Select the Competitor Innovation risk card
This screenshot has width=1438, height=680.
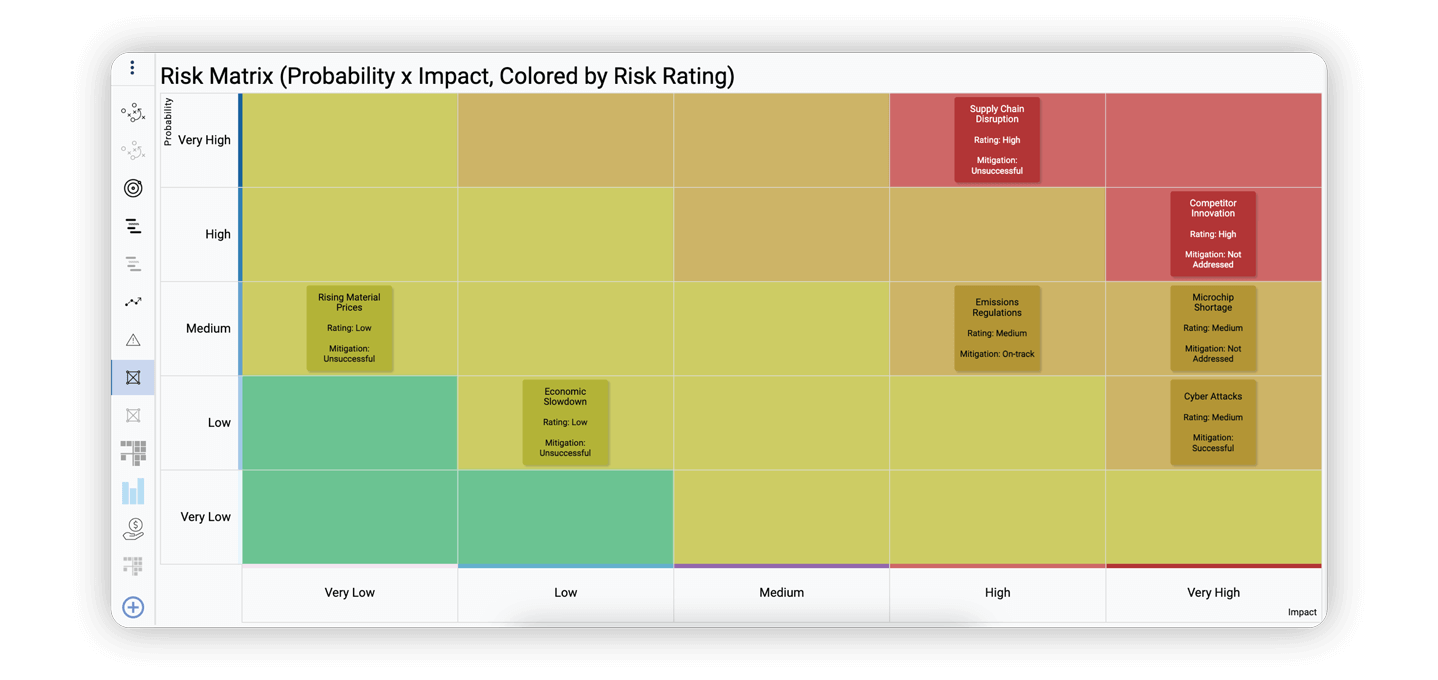(x=1212, y=233)
